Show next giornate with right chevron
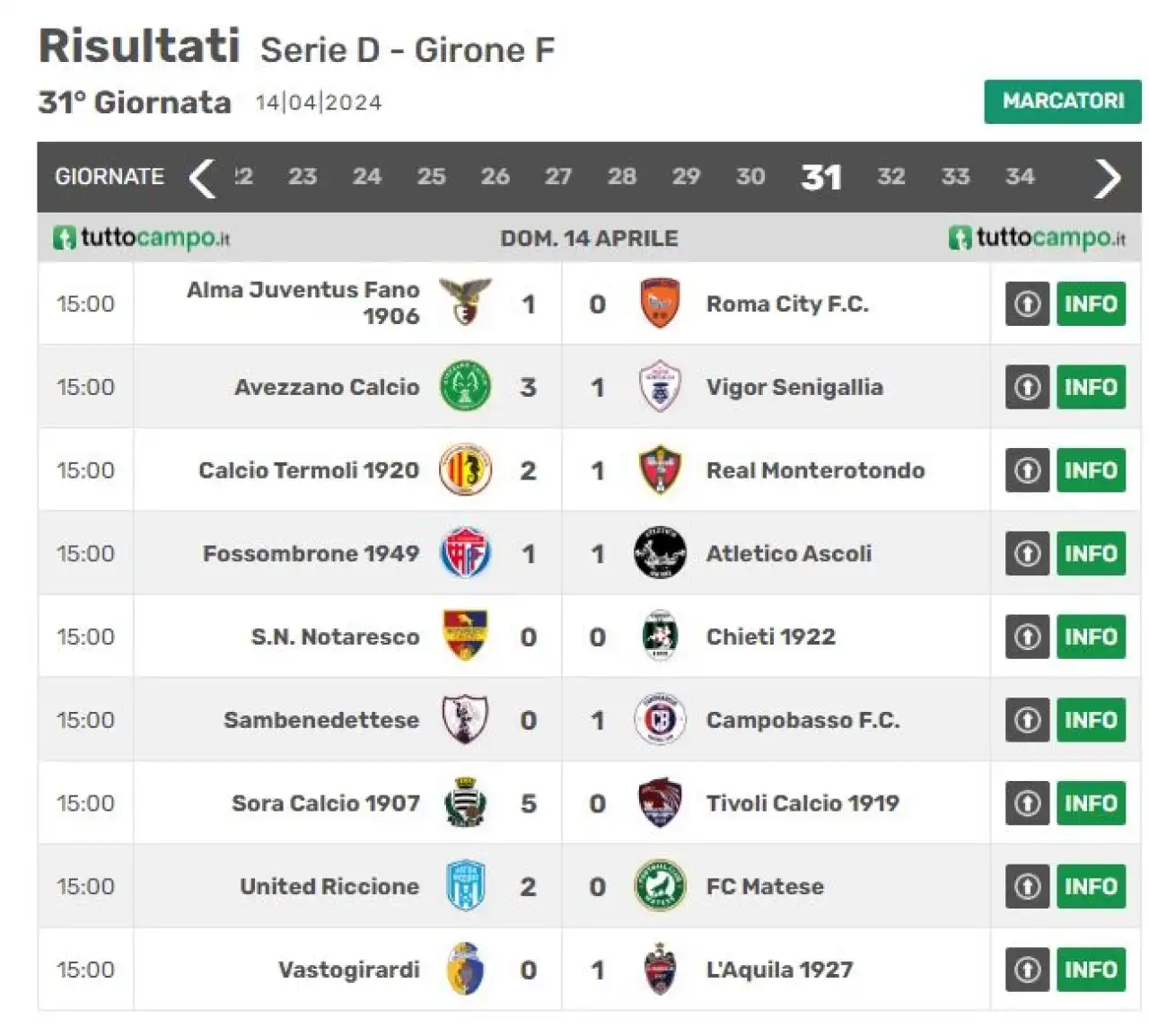1149x1036 pixels. click(x=1108, y=177)
